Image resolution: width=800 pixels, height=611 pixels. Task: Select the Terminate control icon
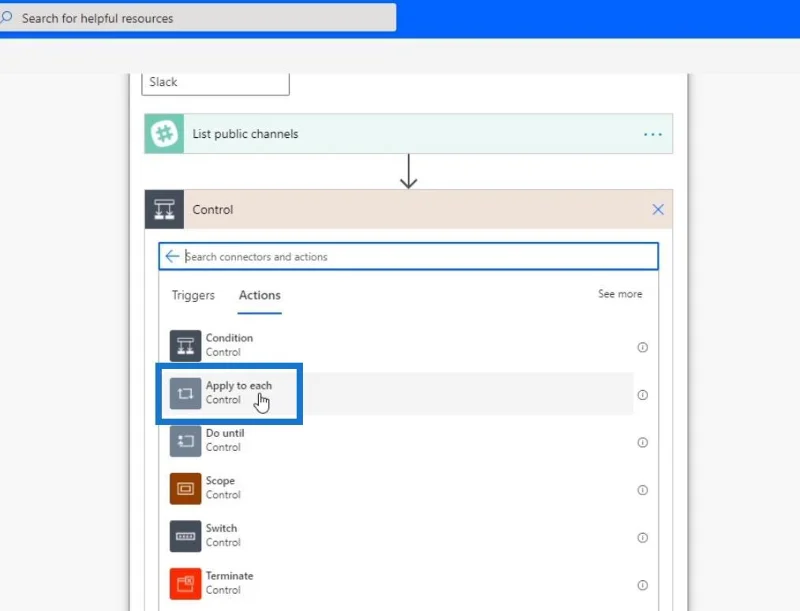[x=185, y=583]
